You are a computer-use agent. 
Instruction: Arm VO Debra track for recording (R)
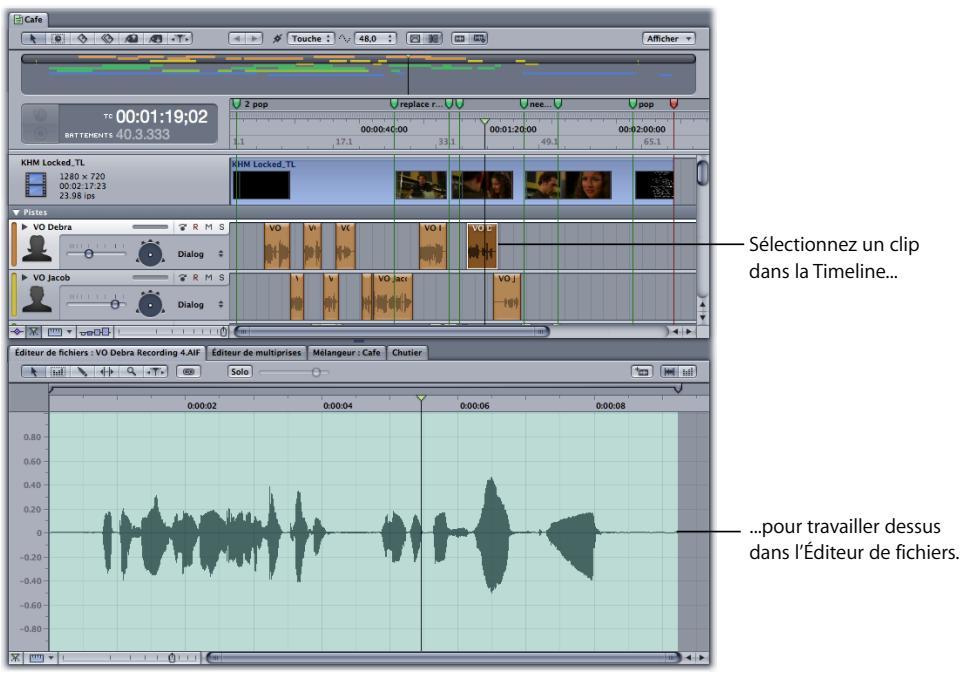[195, 227]
